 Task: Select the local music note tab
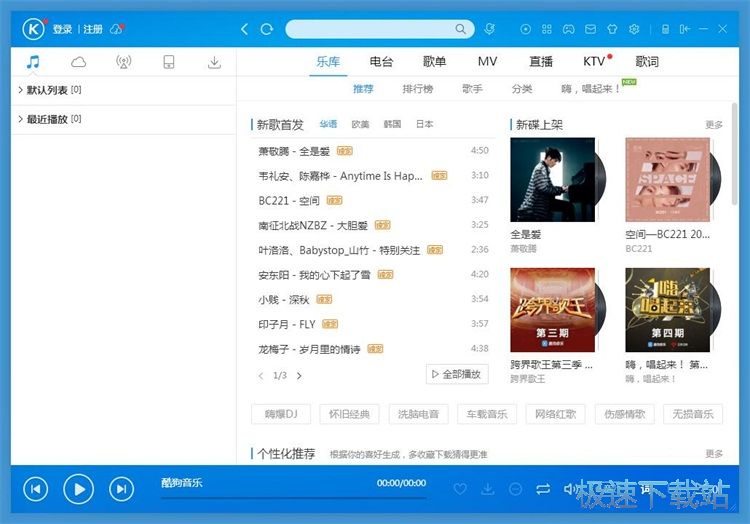tap(33, 62)
